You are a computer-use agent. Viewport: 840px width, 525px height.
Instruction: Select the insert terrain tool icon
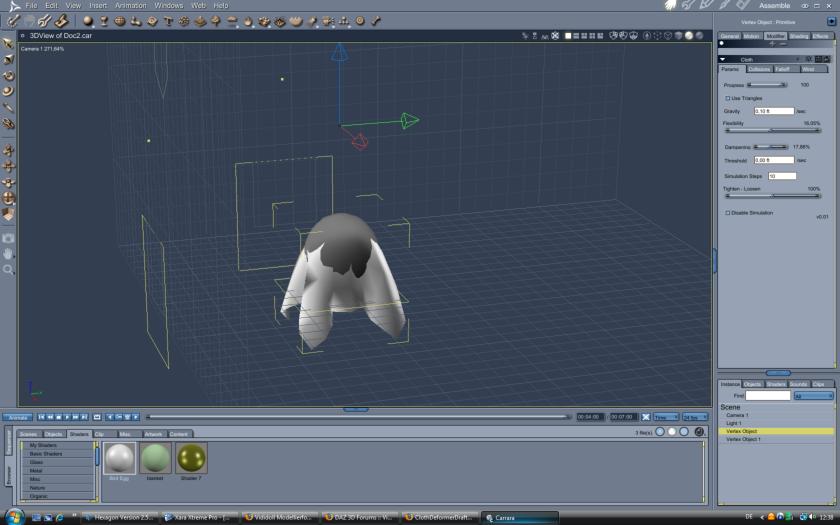click(x=200, y=21)
